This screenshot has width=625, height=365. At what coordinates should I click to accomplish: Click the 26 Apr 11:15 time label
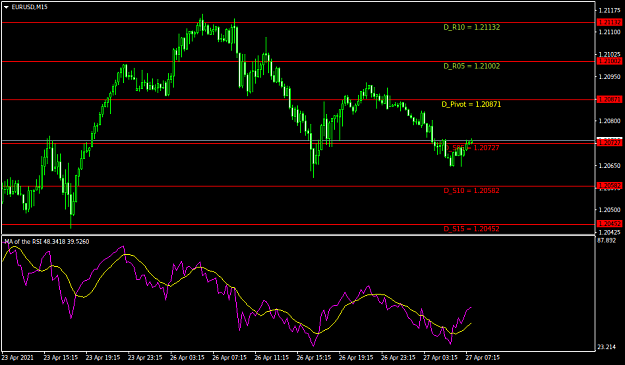pos(272,357)
